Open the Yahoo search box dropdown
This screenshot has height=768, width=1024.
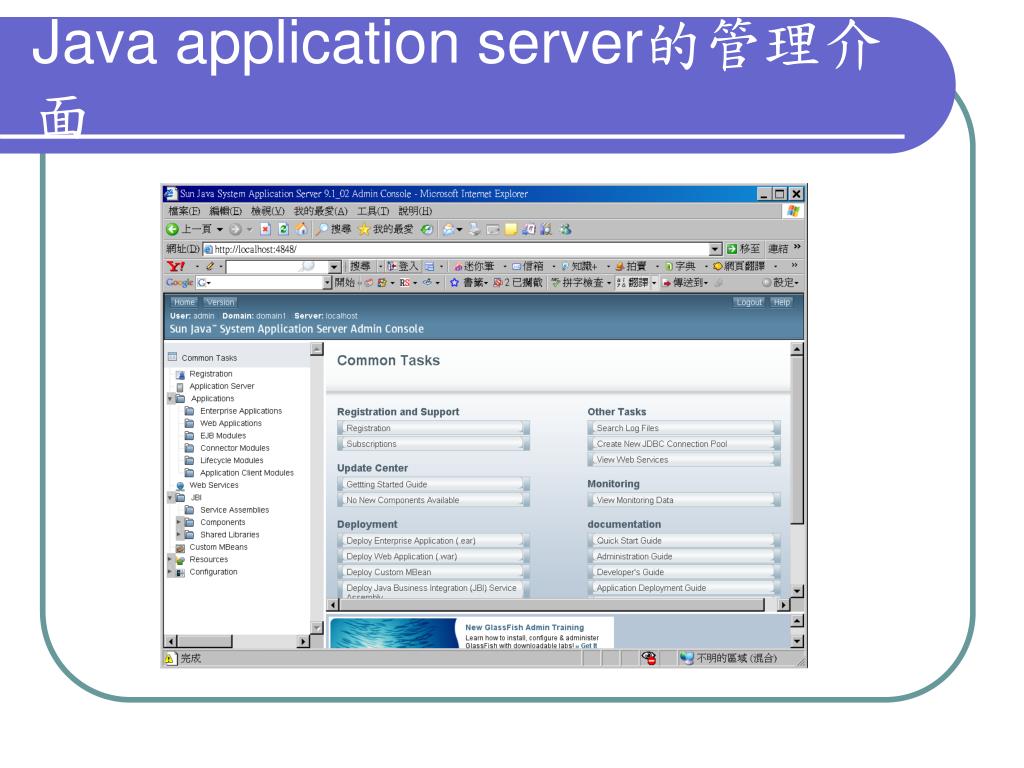pos(334,266)
